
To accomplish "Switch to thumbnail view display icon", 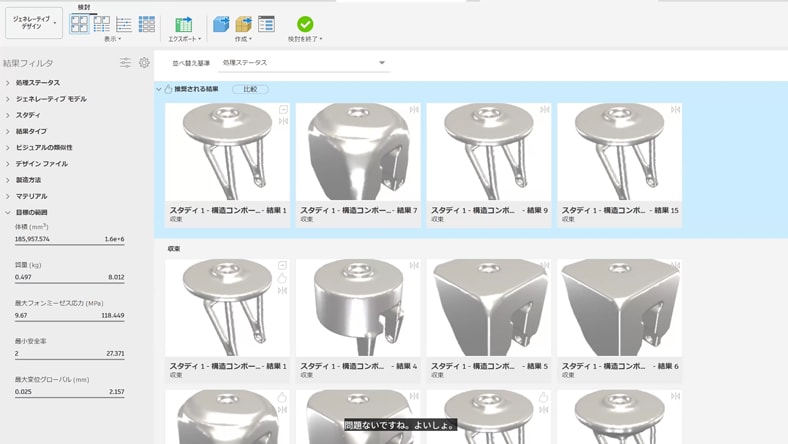I will [79, 24].
